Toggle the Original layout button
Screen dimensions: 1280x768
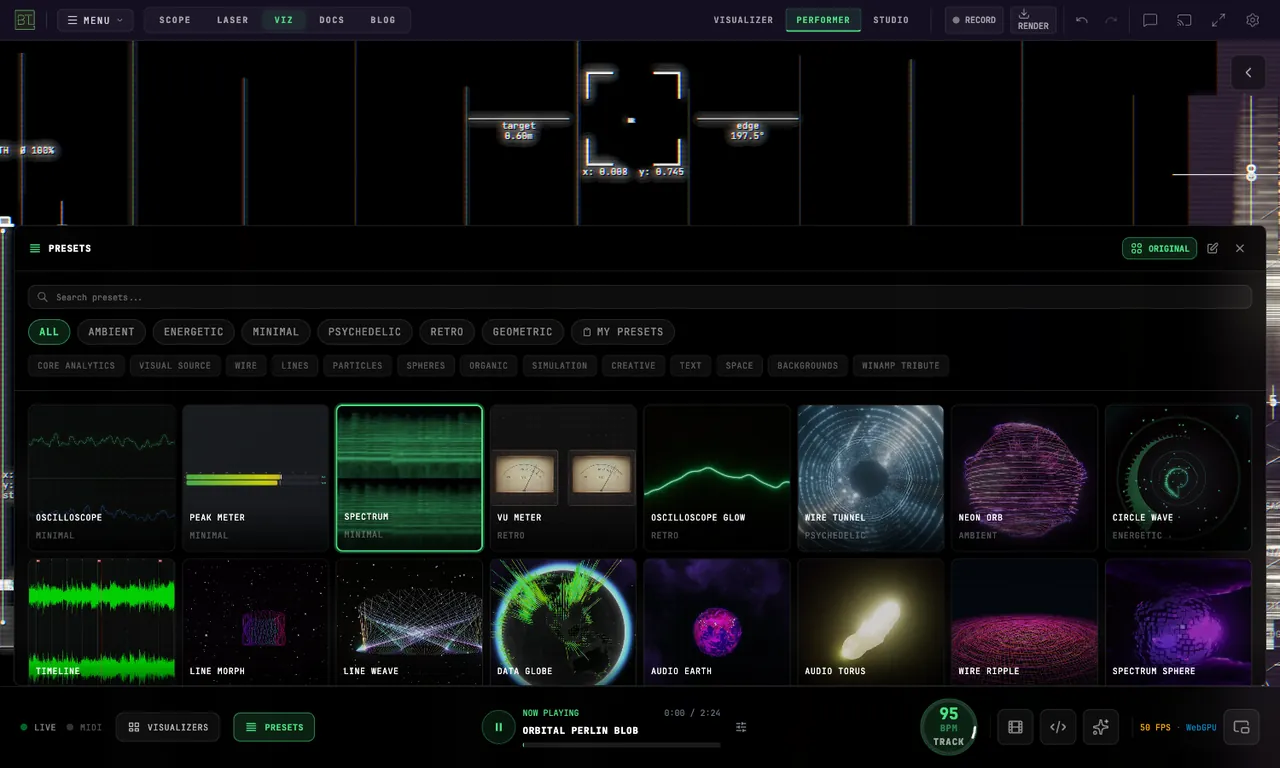tap(1159, 248)
